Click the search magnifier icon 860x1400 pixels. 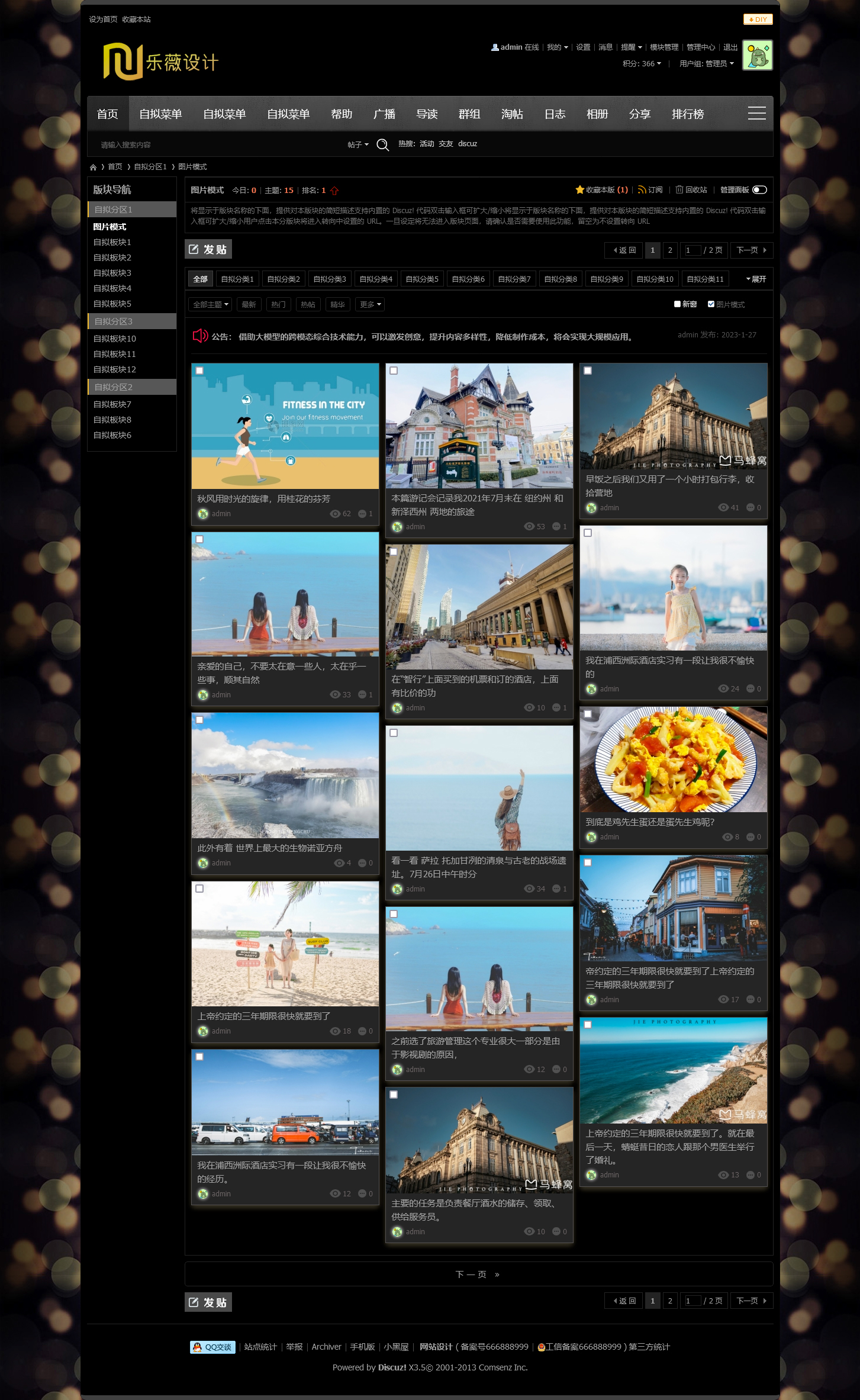382,145
